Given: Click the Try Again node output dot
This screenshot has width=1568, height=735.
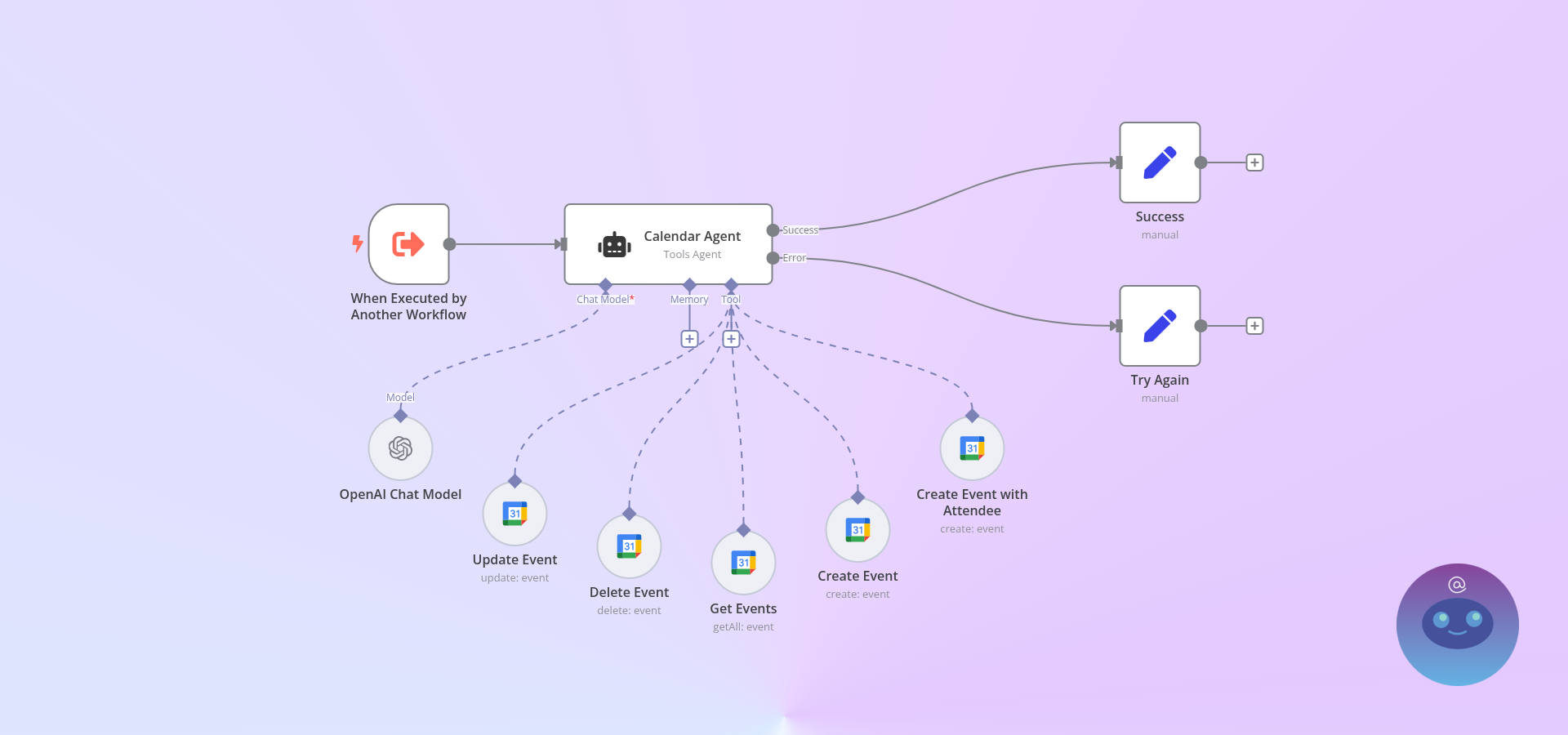Looking at the screenshot, I should tap(1200, 326).
